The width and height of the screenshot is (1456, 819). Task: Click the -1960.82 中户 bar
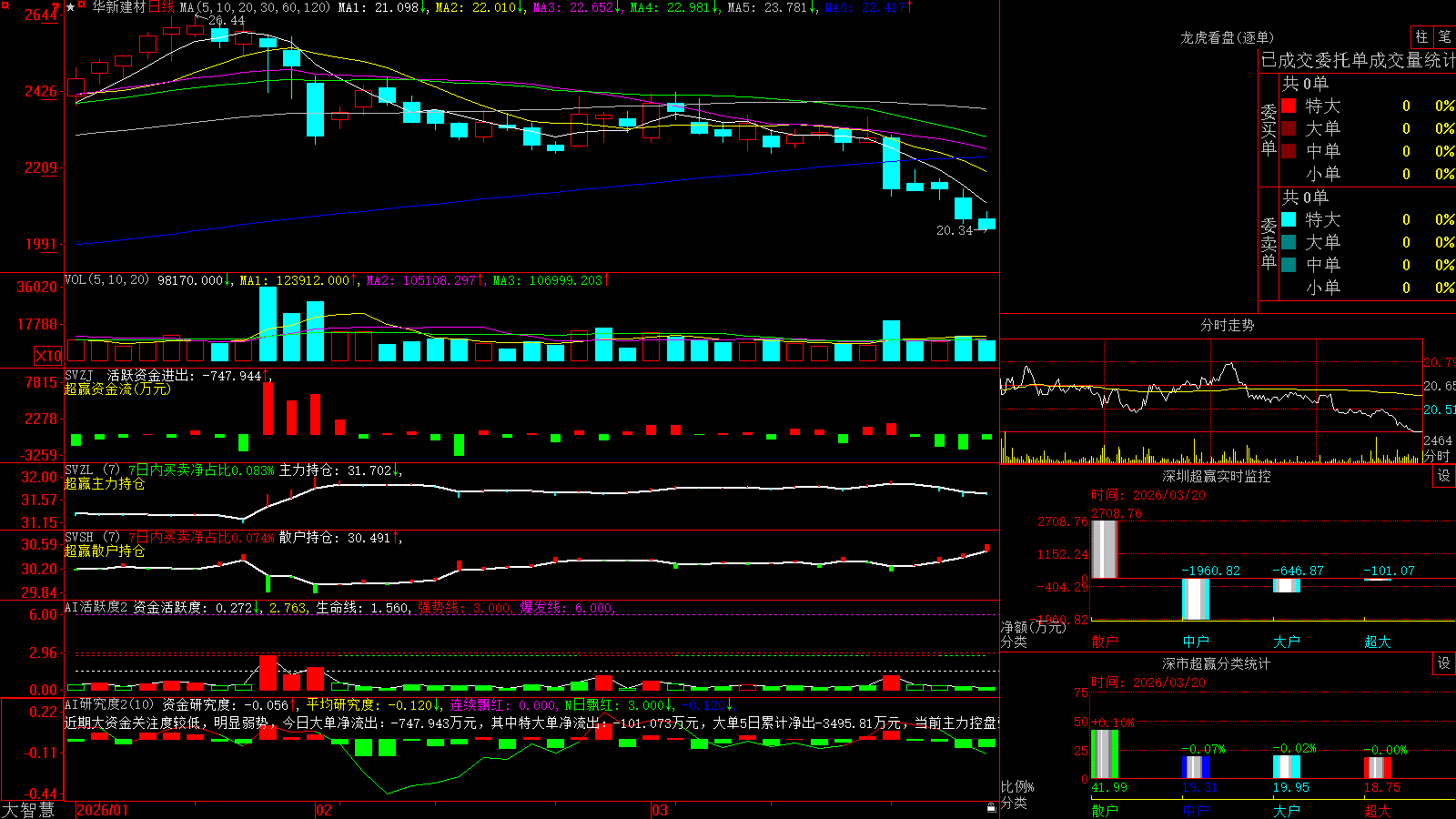tap(1196, 599)
